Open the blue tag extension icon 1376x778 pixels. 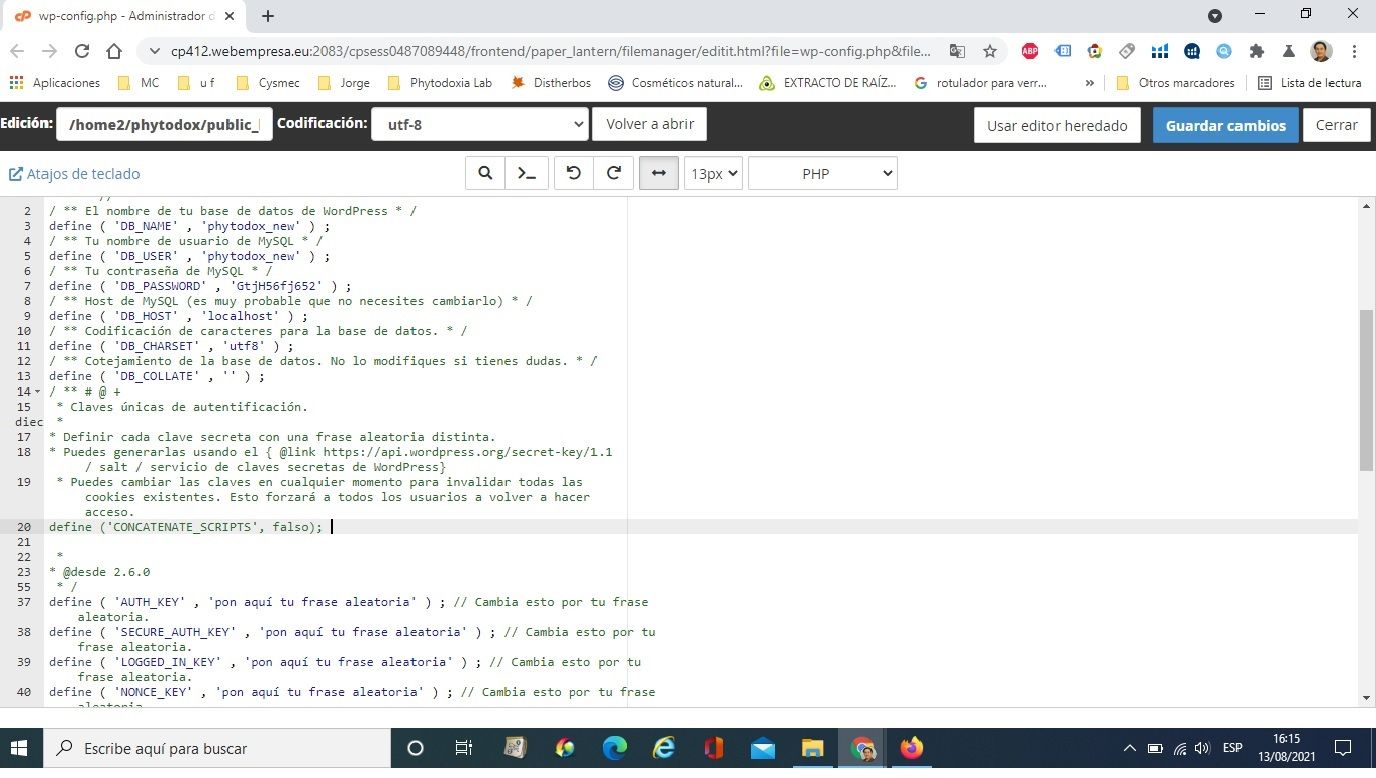1063,51
